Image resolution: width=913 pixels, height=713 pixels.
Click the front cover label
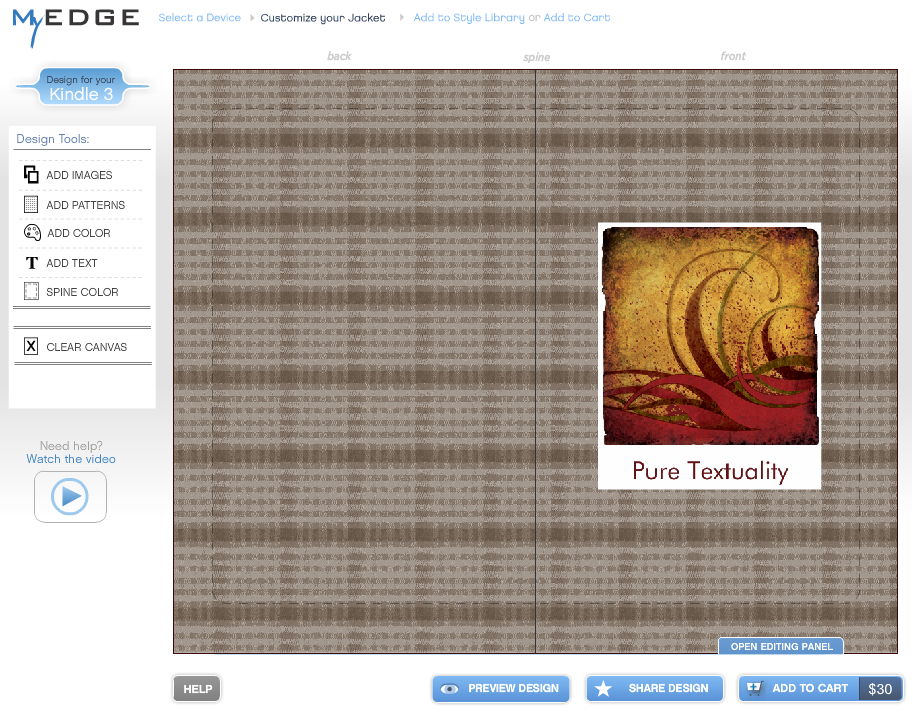click(x=732, y=56)
